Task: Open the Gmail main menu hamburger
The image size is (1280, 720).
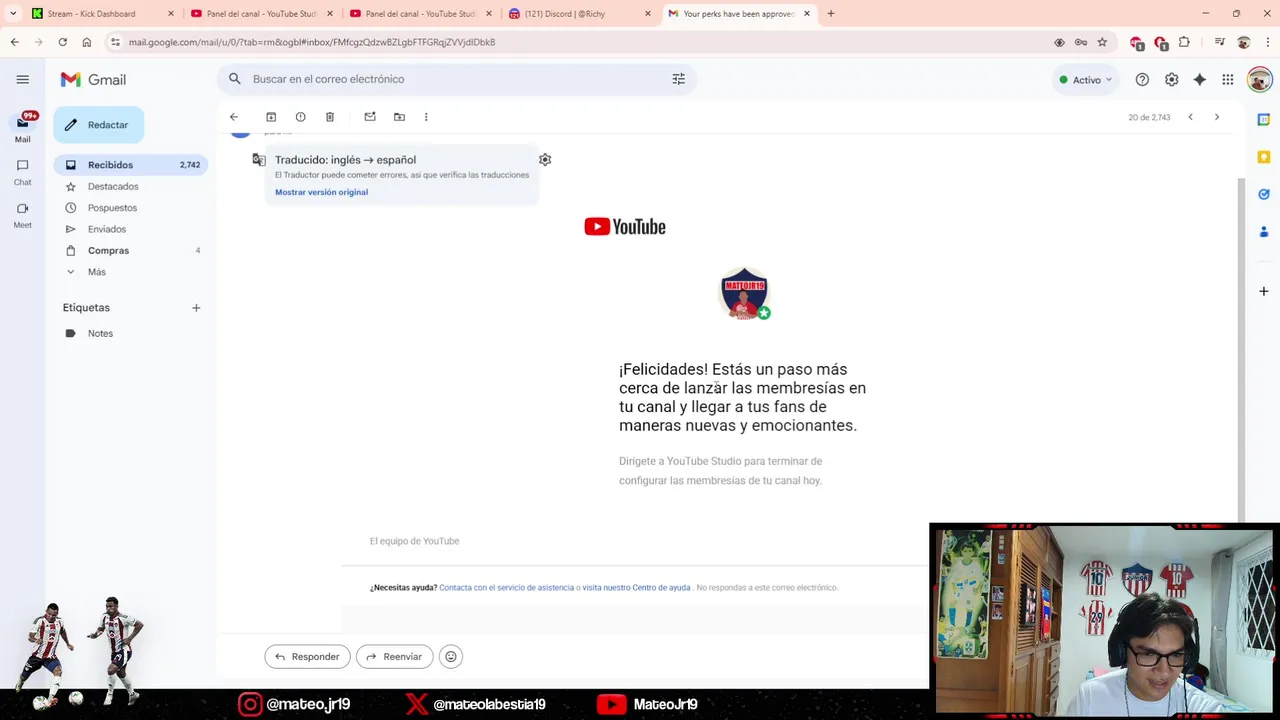Action: click(23, 79)
